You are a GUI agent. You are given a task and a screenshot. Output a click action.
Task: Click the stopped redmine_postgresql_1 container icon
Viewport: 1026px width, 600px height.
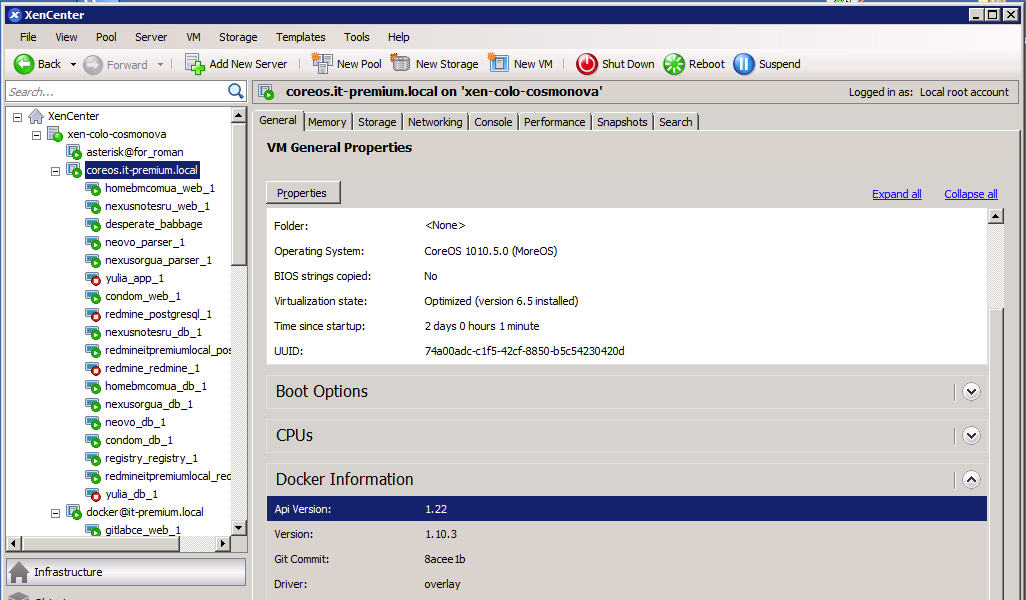point(93,315)
